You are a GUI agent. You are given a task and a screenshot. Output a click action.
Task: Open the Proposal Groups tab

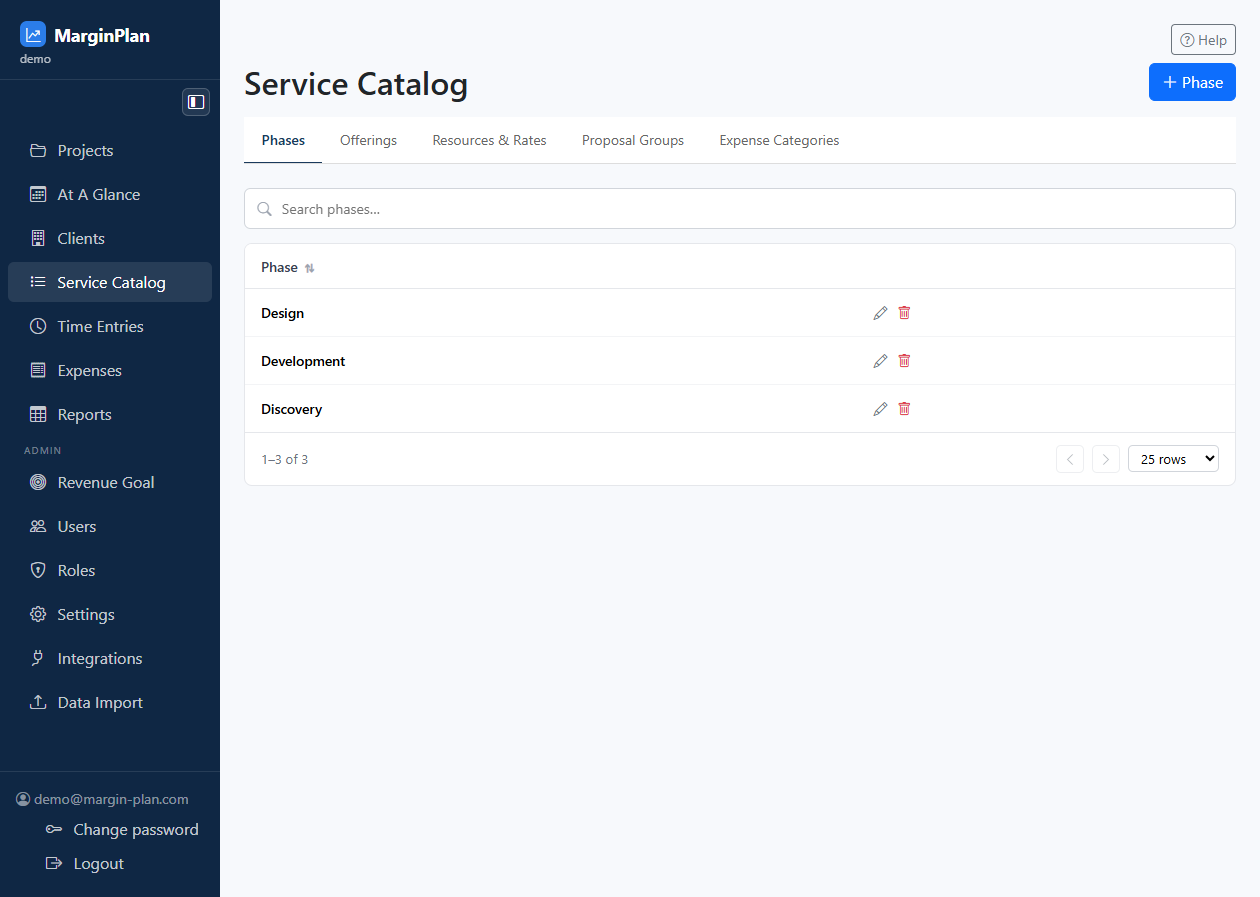point(633,140)
